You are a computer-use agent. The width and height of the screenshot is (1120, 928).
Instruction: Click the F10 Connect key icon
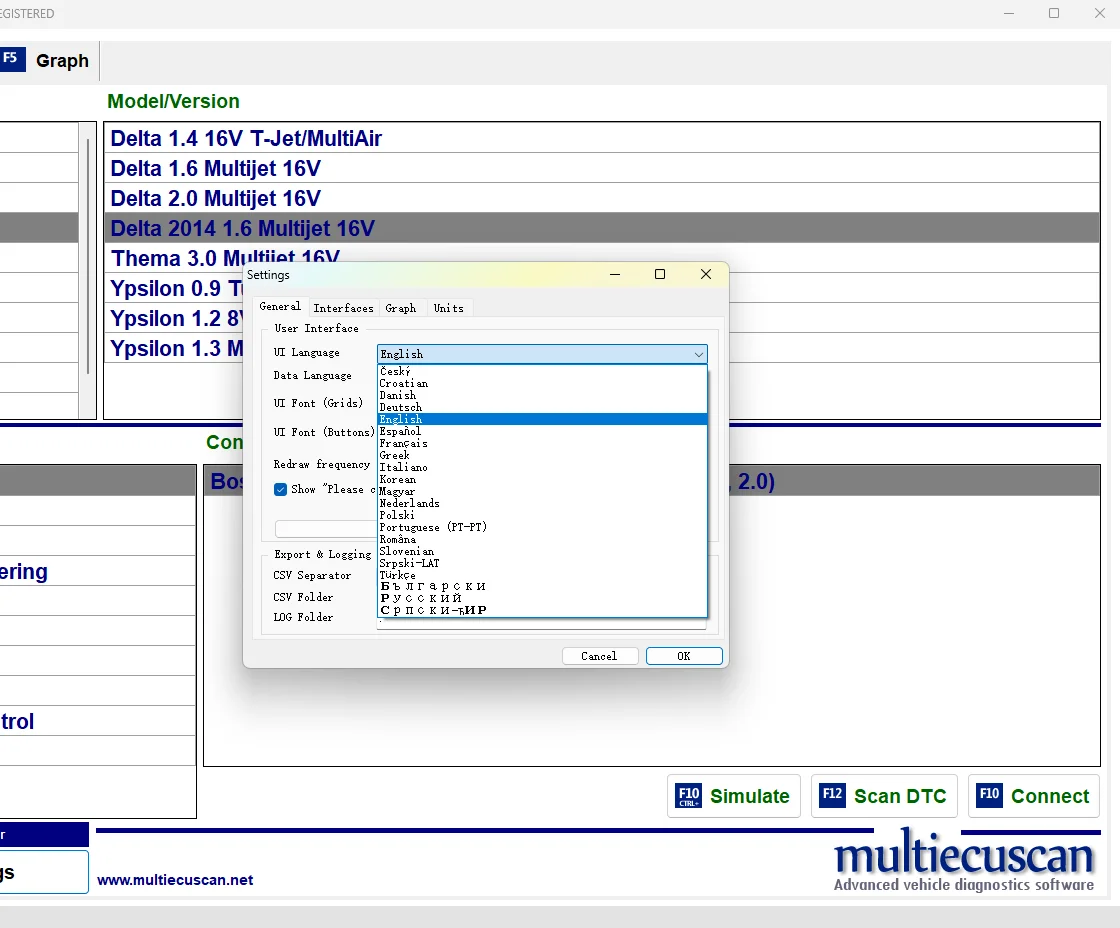pyautogui.click(x=989, y=795)
